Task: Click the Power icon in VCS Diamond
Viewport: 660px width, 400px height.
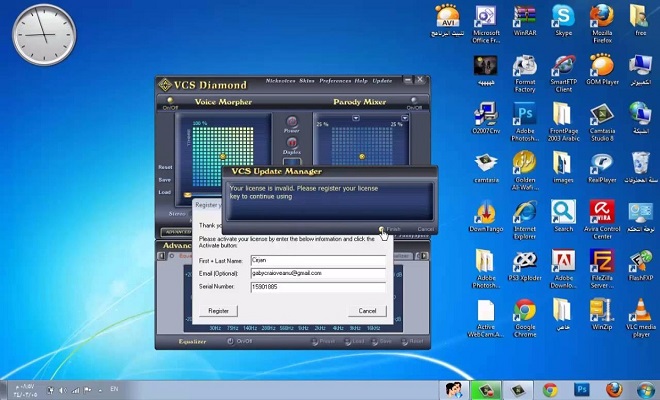Action: [x=292, y=121]
